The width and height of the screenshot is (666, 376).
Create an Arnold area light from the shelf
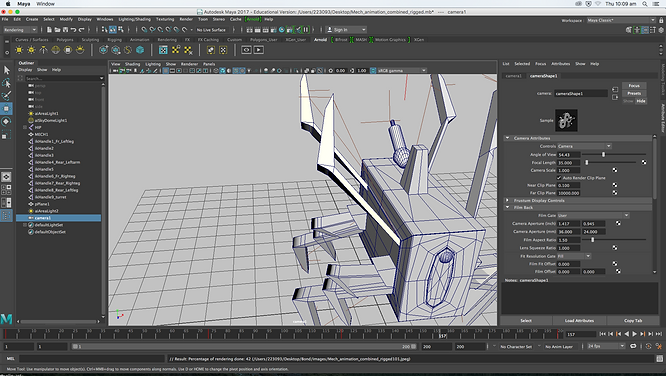(x=19, y=50)
